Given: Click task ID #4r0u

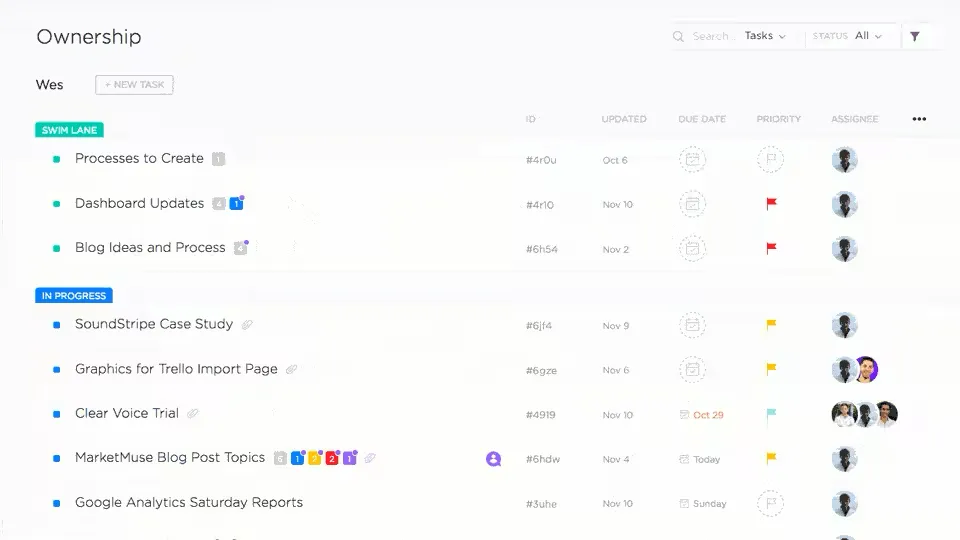Looking at the screenshot, I should (541, 160).
